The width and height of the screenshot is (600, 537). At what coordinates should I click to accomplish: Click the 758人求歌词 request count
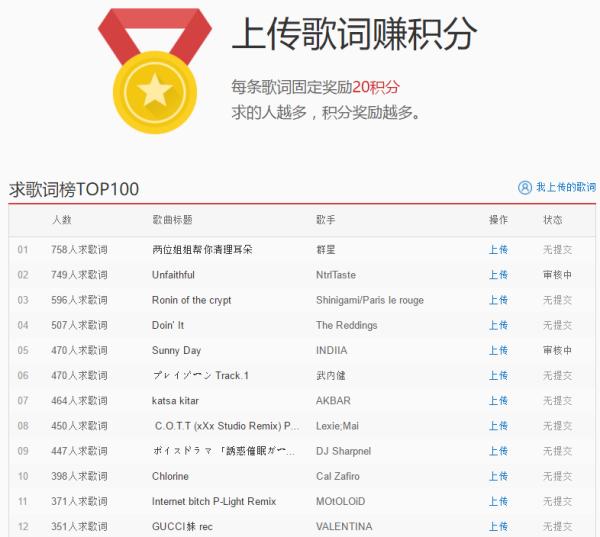79,250
